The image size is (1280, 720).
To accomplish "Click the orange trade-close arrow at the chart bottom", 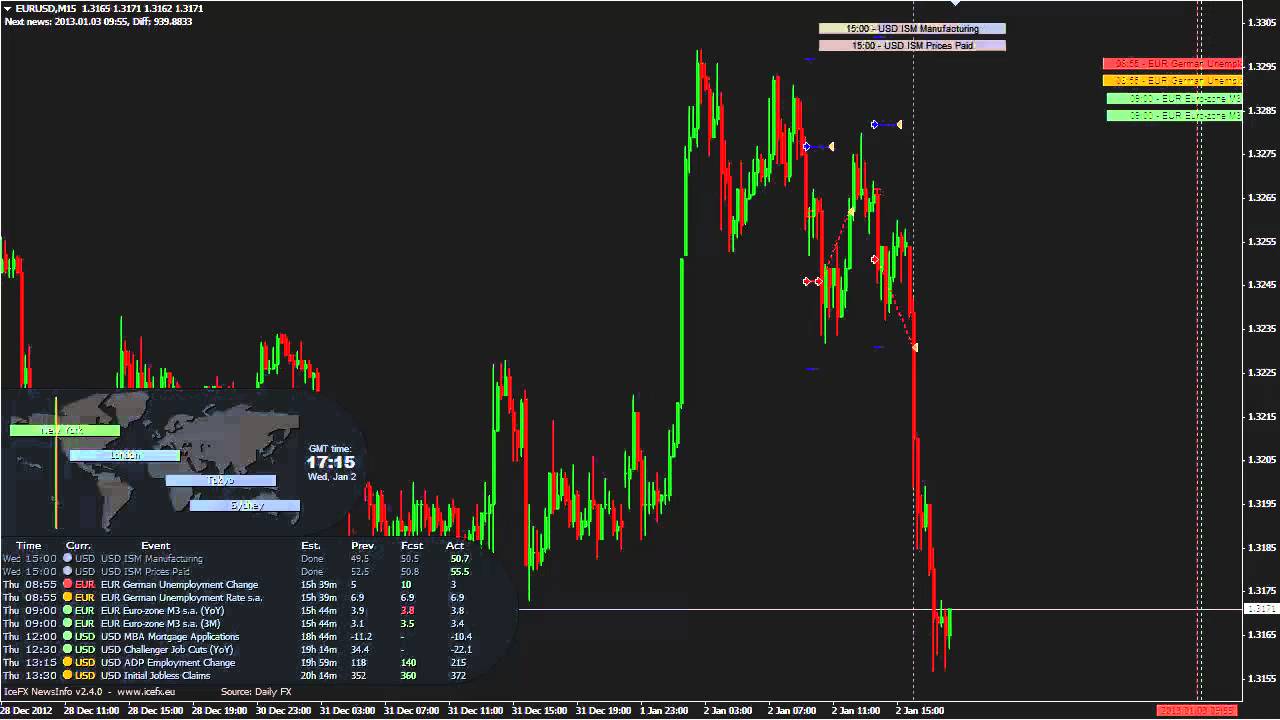I will tap(915, 347).
